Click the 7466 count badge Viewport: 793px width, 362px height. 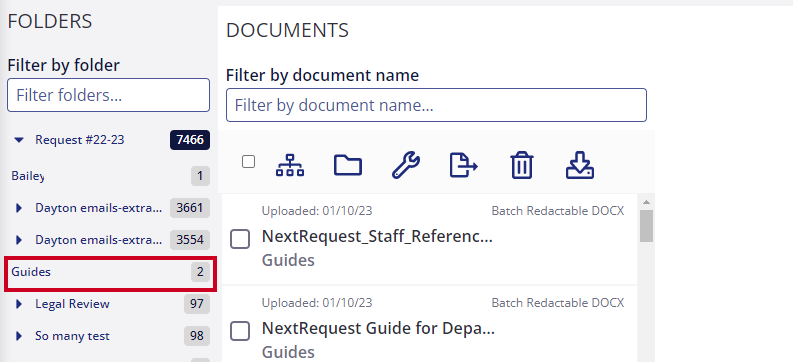pyautogui.click(x=190, y=140)
